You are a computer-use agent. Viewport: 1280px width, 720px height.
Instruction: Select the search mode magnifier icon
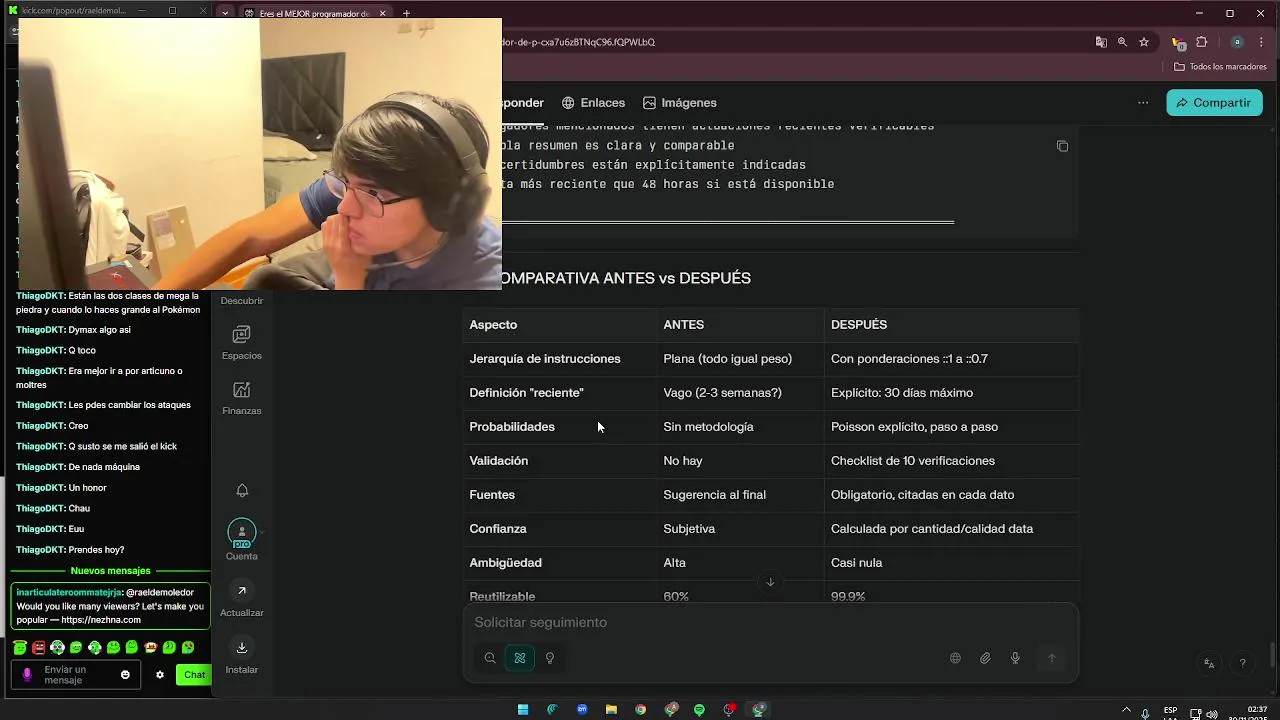pyautogui.click(x=490, y=658)
